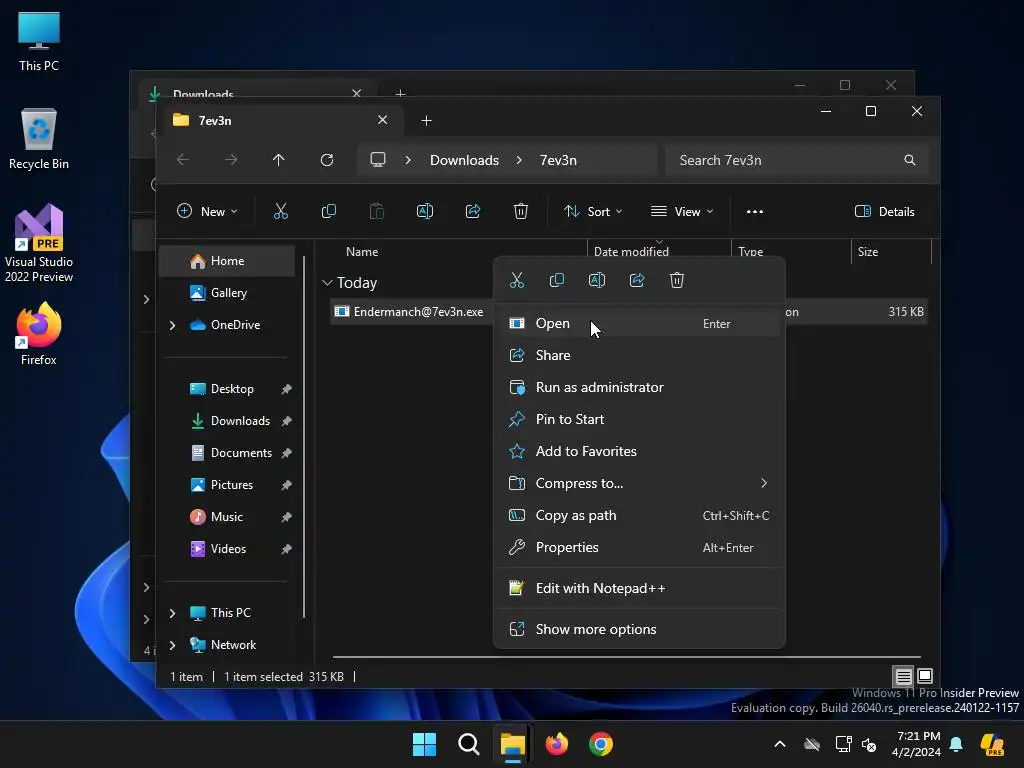Select Add to Favorites

click(639, 451)
